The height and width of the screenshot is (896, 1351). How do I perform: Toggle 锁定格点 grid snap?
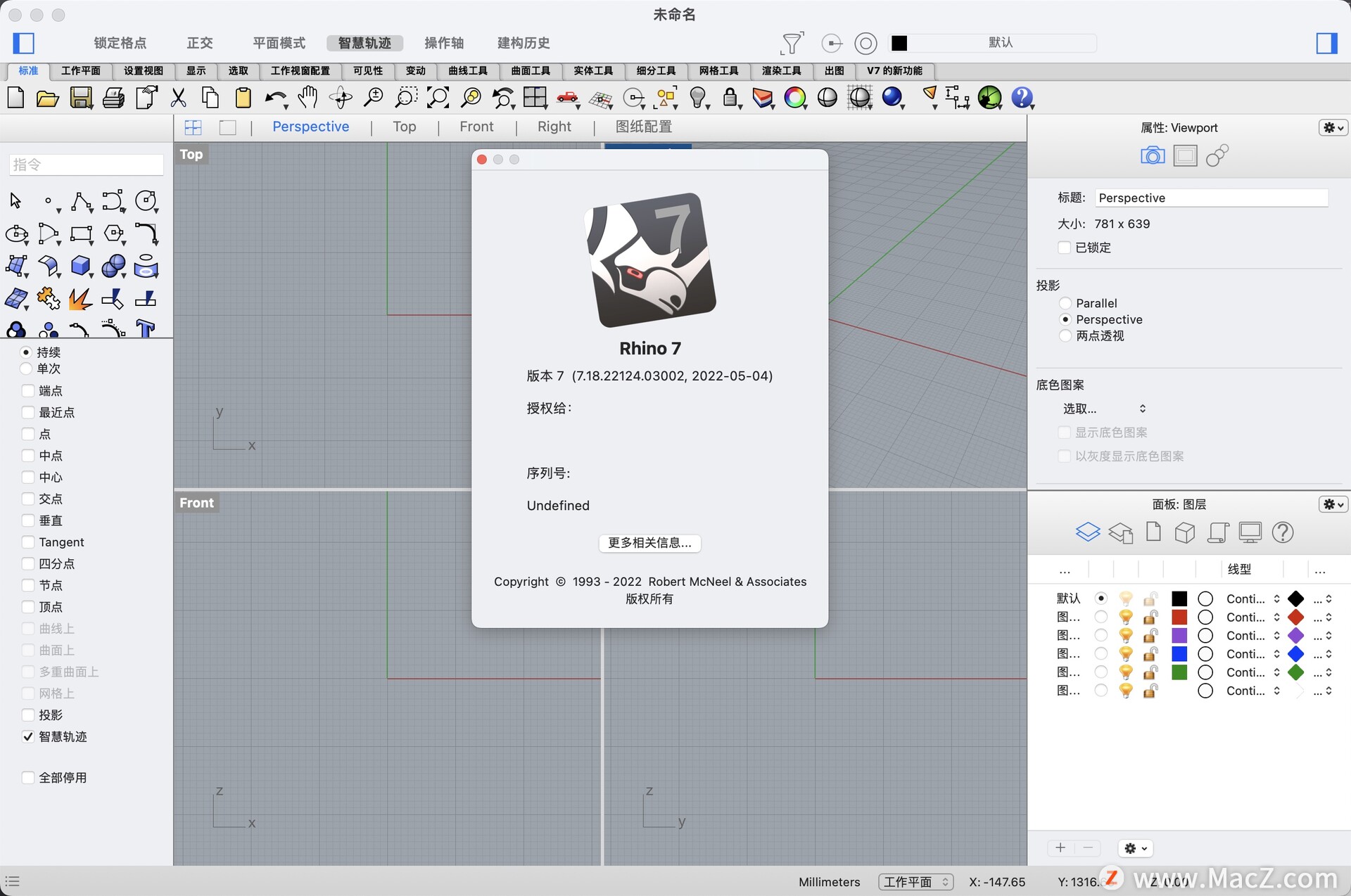[120, 43]
